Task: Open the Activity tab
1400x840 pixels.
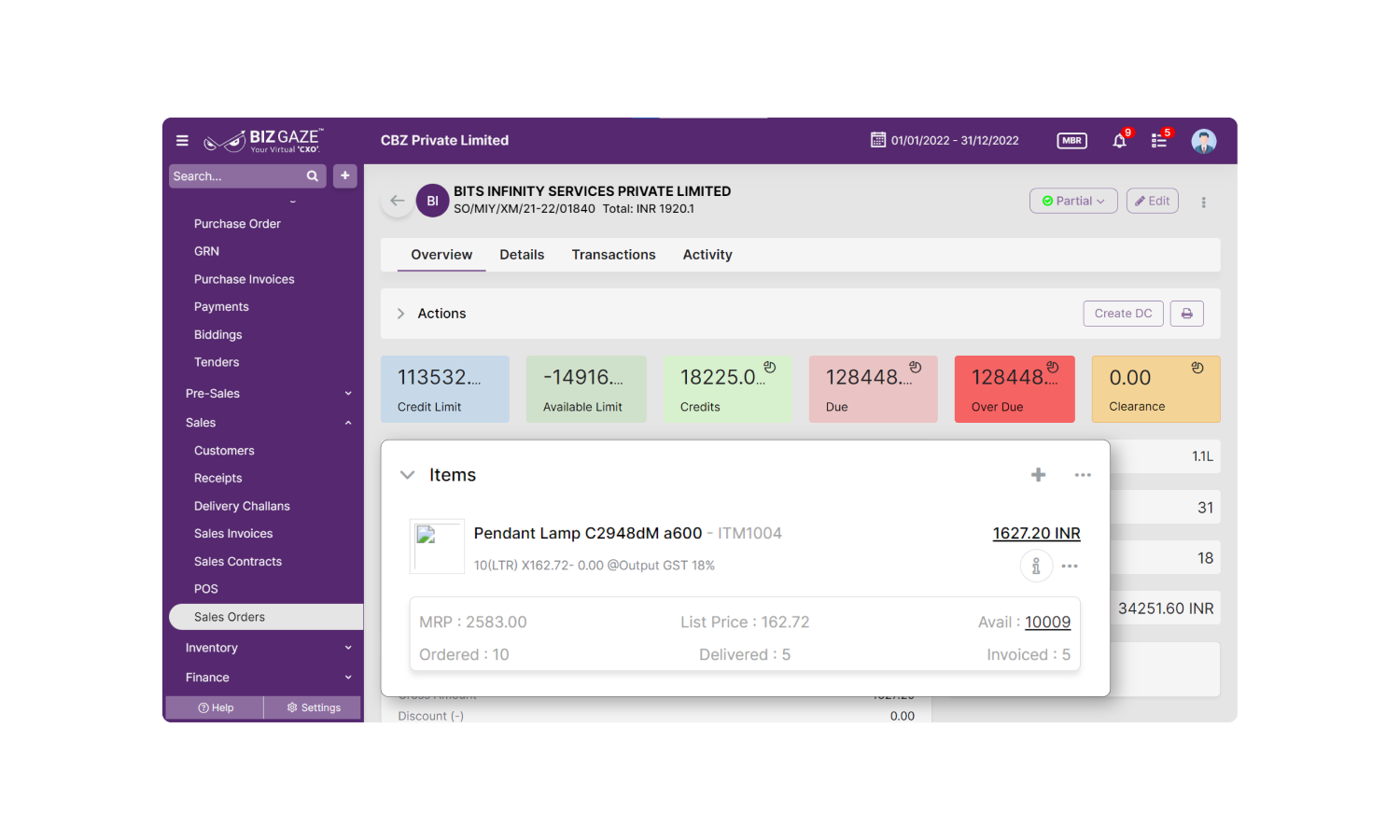Action: pyautogui.click(x=707, y=255)
